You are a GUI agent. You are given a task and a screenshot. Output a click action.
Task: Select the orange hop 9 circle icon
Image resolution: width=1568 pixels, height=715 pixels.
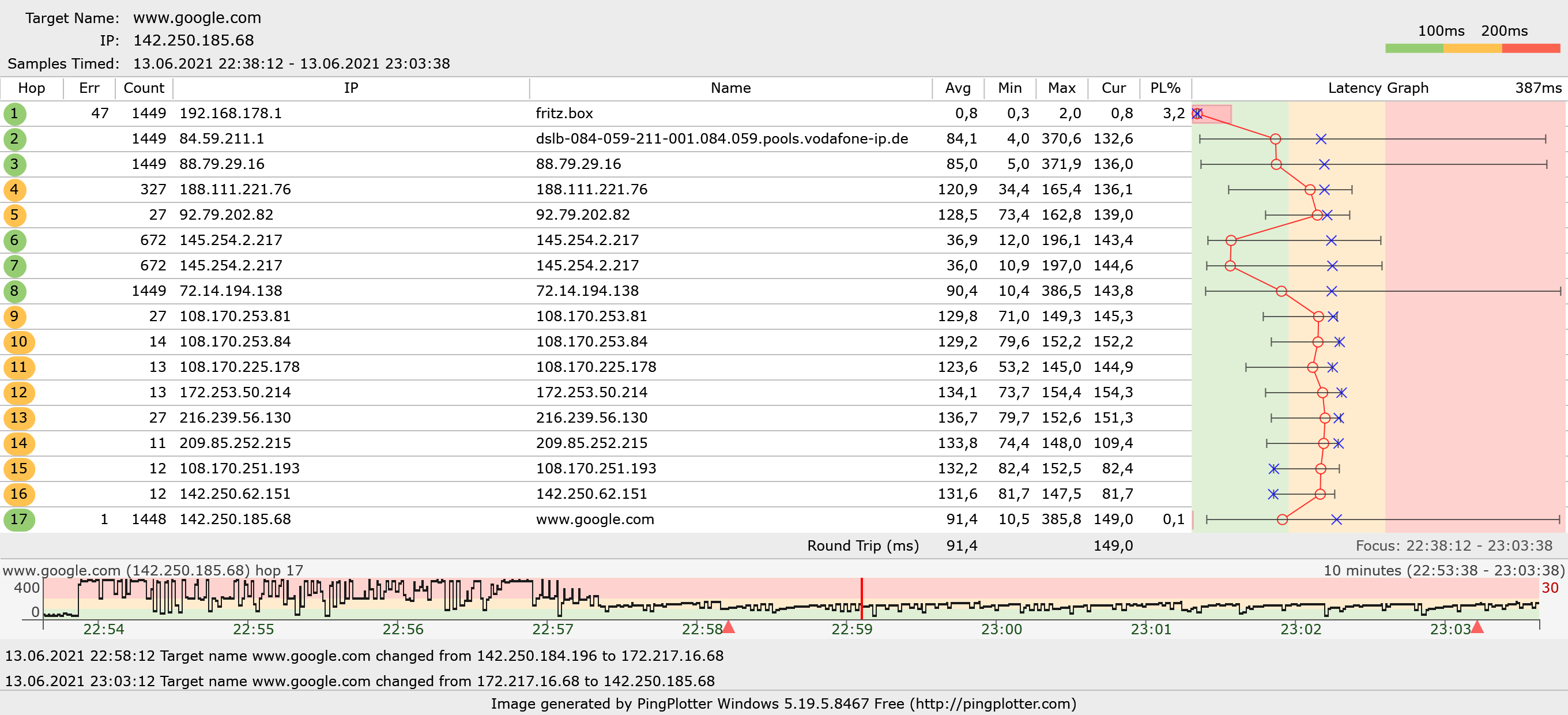click(x=14, y=317)
